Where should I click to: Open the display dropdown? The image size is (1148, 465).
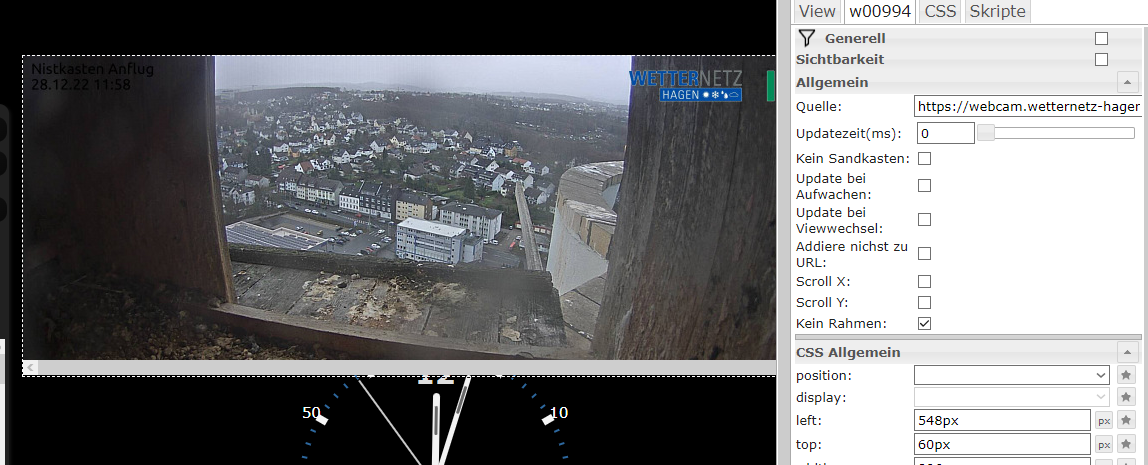click(1012, 398)
